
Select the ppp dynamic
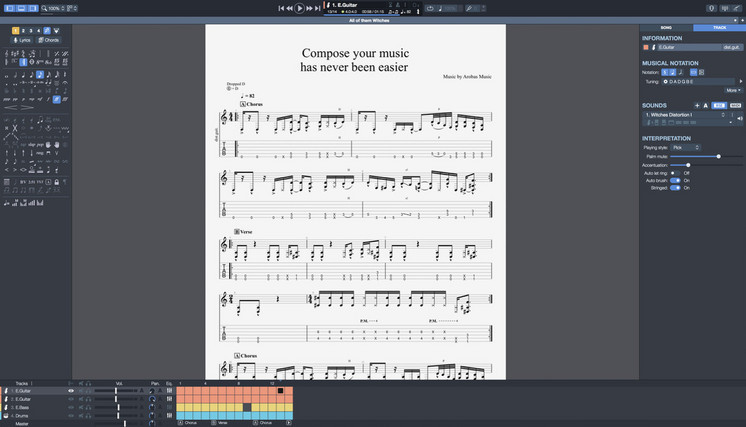7,99
